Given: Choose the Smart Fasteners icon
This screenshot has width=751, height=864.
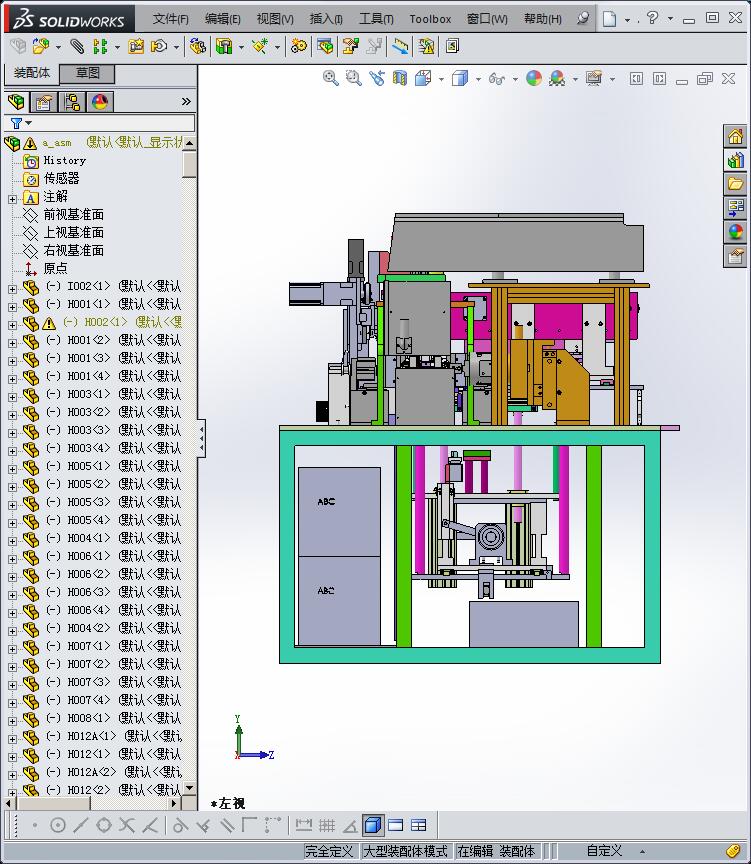Looking at the screenshot, I should (136, 46).
